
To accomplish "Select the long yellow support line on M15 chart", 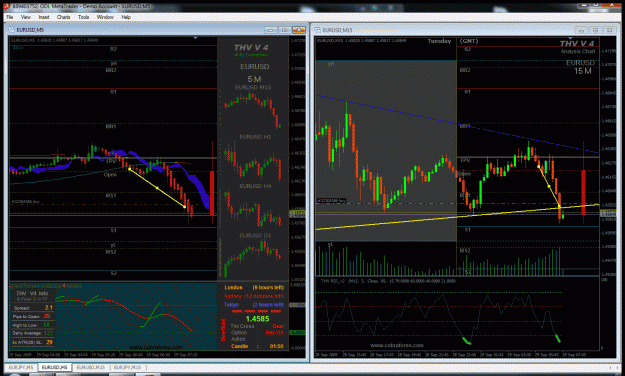I will (x=457, y=217).
